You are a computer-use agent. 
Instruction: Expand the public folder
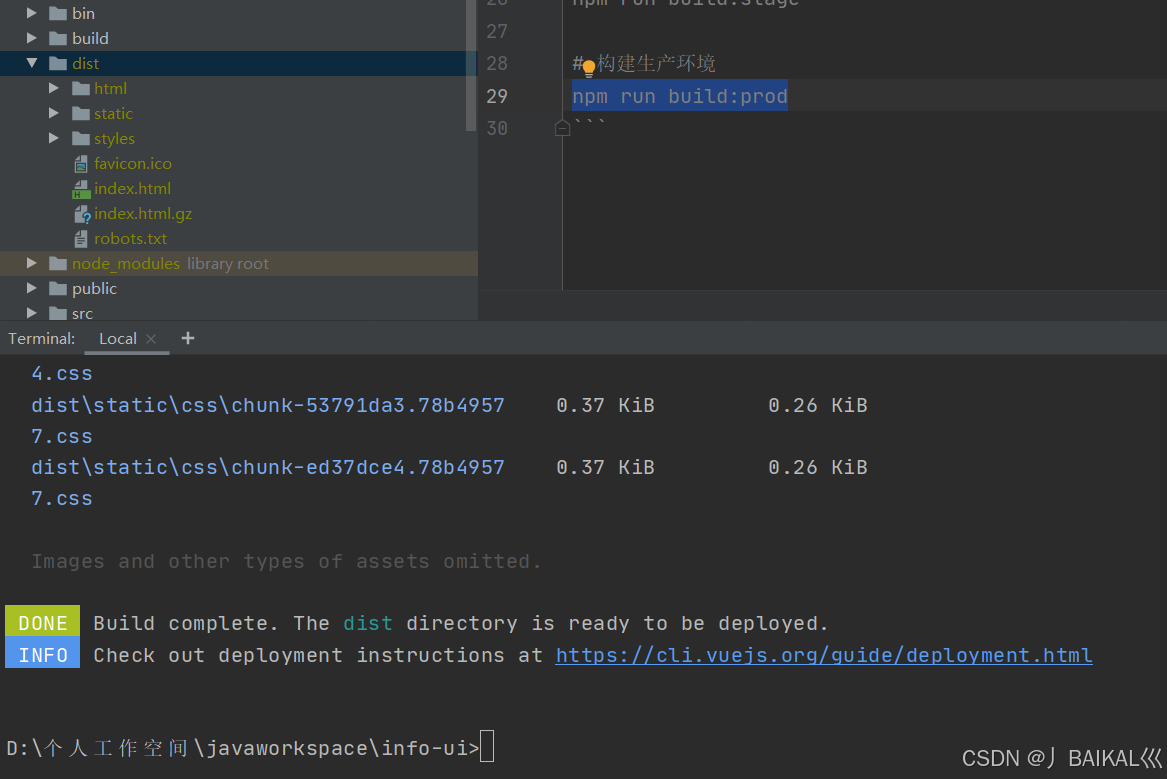coord(31,288)
